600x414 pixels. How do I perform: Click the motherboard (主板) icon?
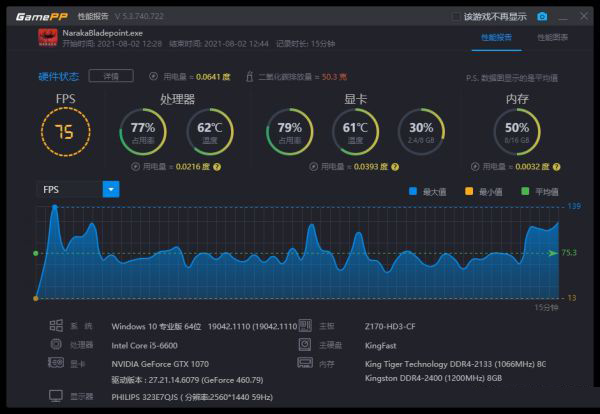(x=305, y=326)
